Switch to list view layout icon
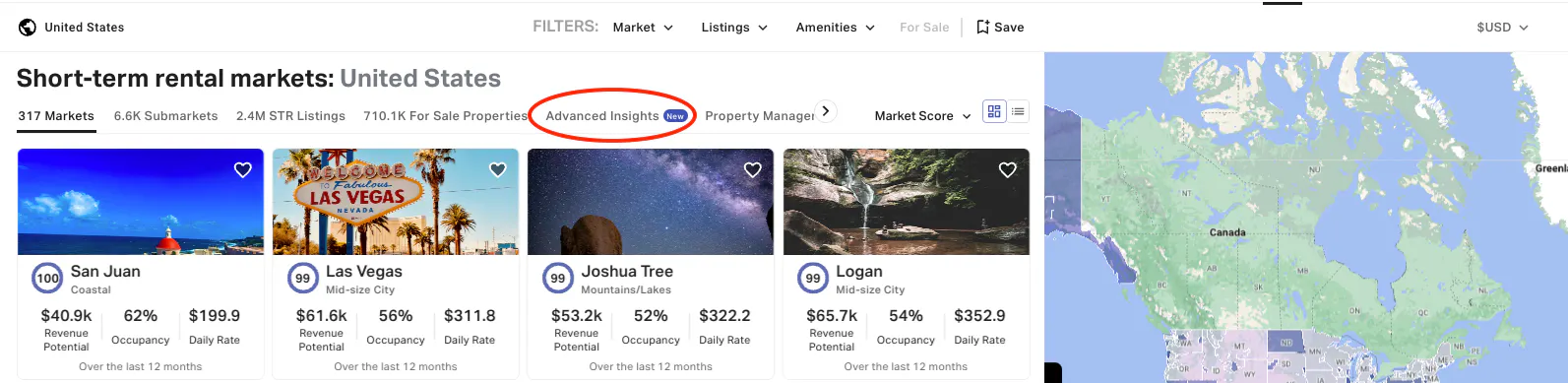 (1018, 111)
